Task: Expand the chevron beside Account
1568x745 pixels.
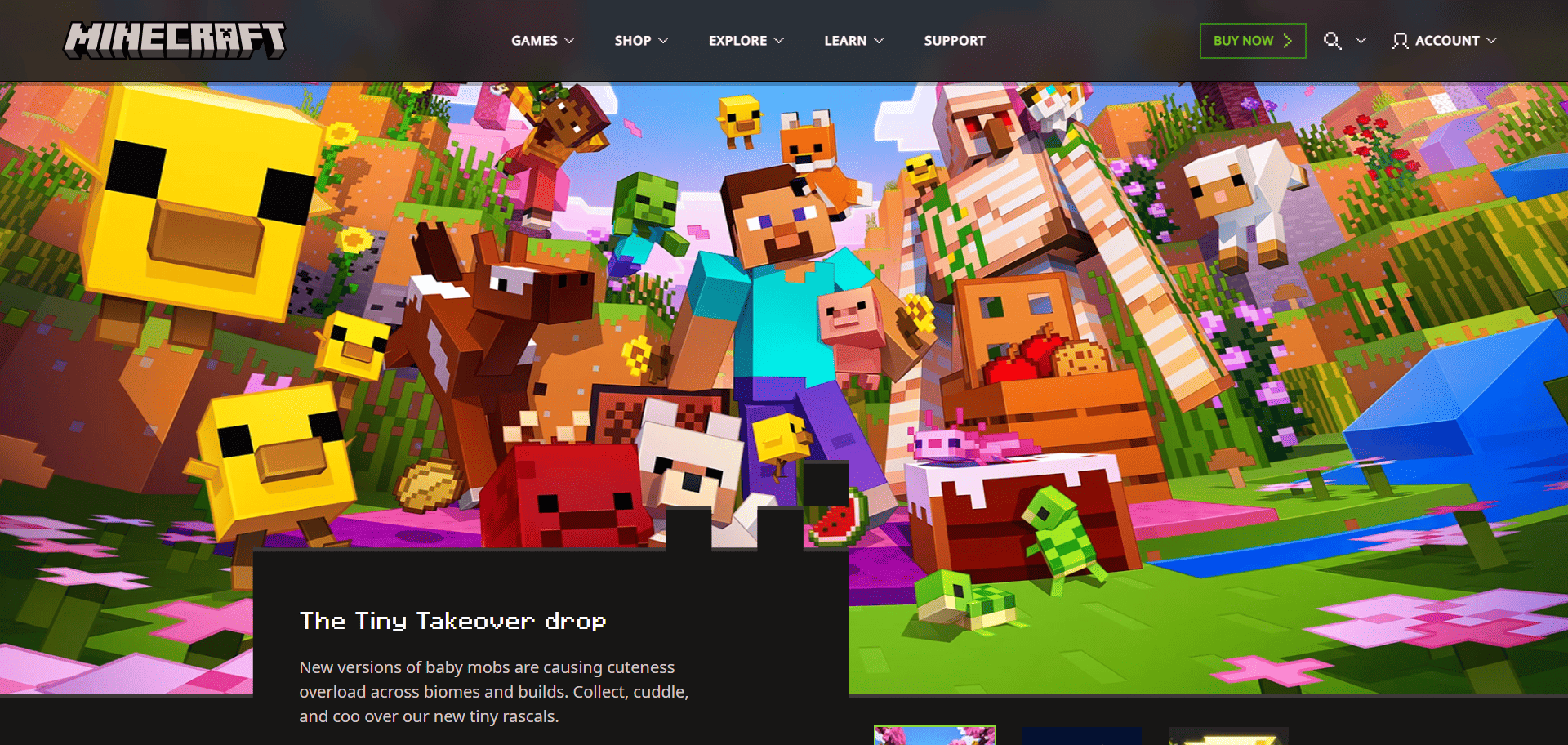Action: pyautogui.click(x=1491, y=41)
